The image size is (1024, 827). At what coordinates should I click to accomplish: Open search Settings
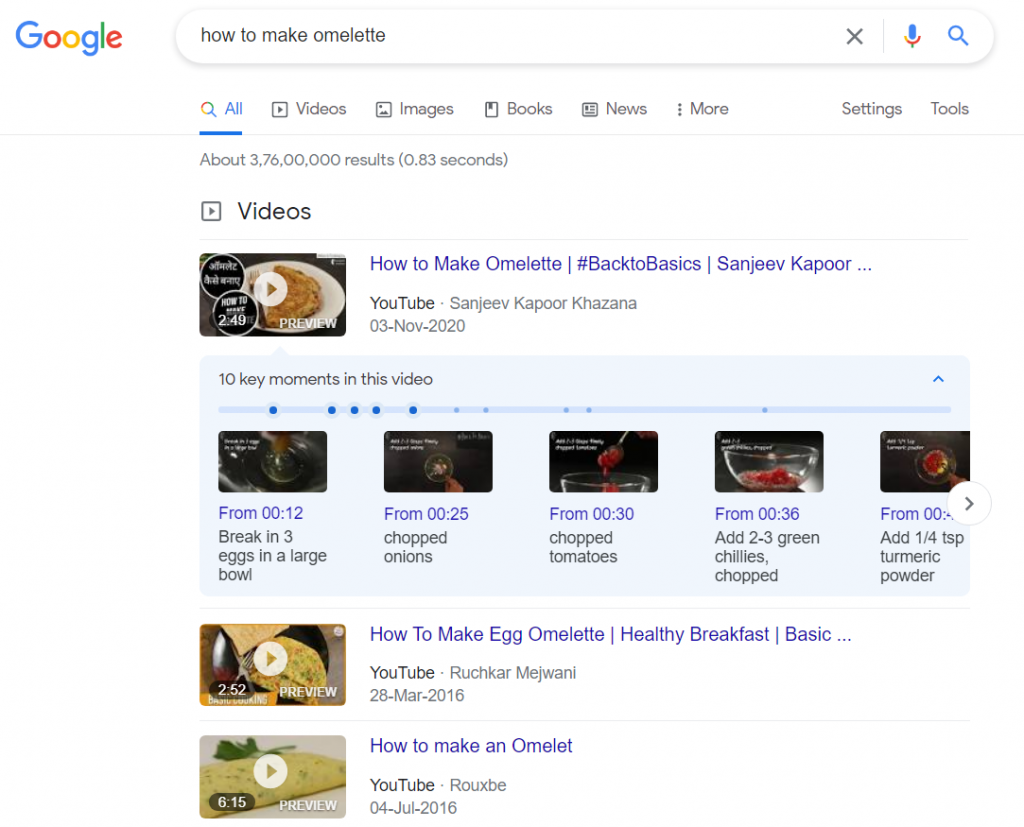coord(871,109)
